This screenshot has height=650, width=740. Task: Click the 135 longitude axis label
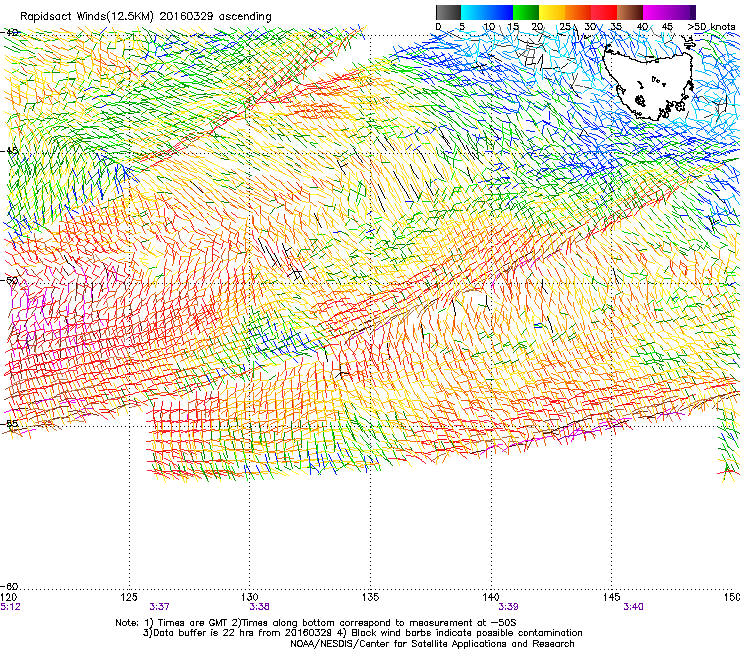[370, 597]
